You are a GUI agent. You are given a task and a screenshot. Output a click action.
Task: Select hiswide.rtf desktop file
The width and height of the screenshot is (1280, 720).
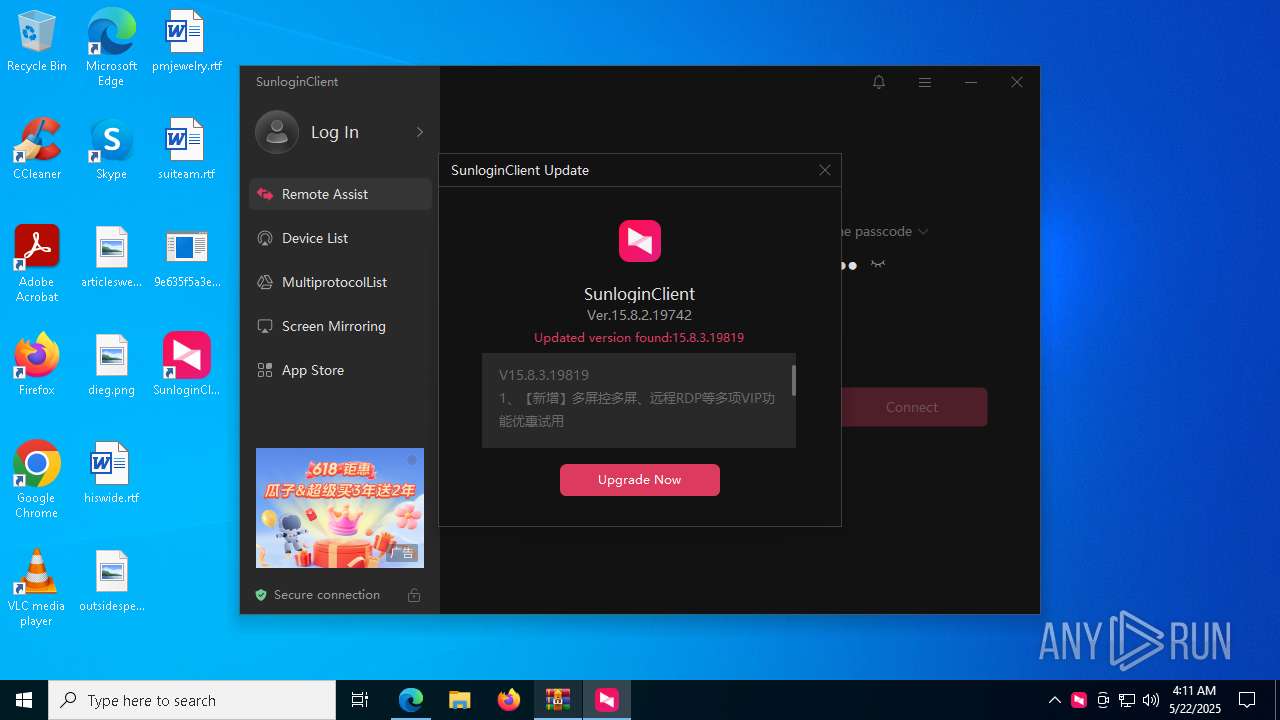tap(111, 474)
